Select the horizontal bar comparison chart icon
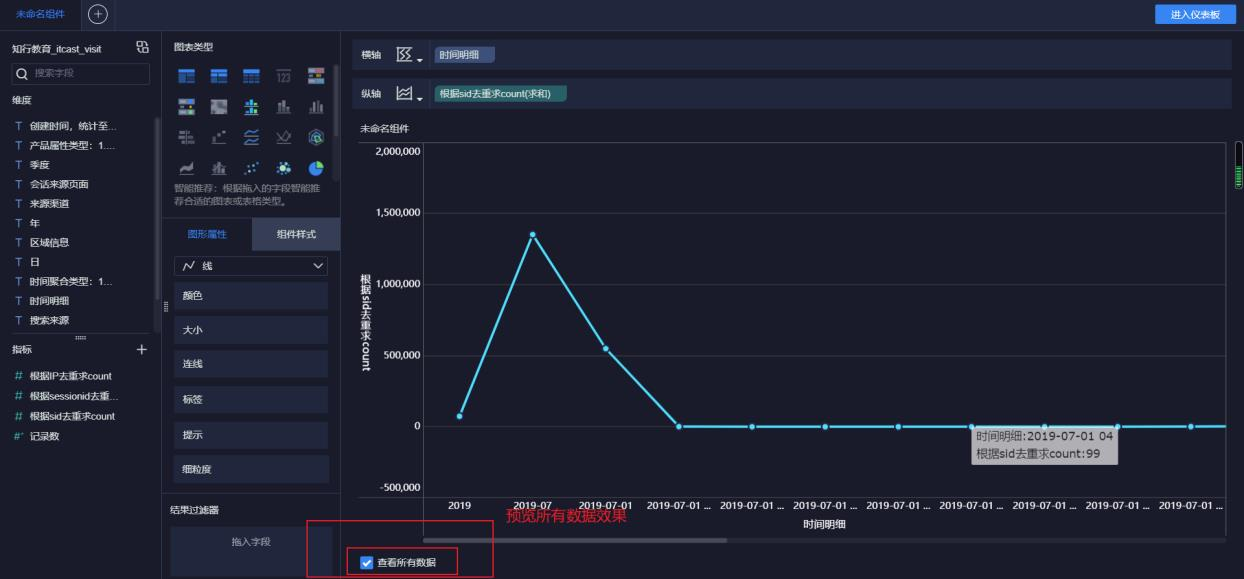The height and width of the screenshot is (579, 1244). [186, 137]
